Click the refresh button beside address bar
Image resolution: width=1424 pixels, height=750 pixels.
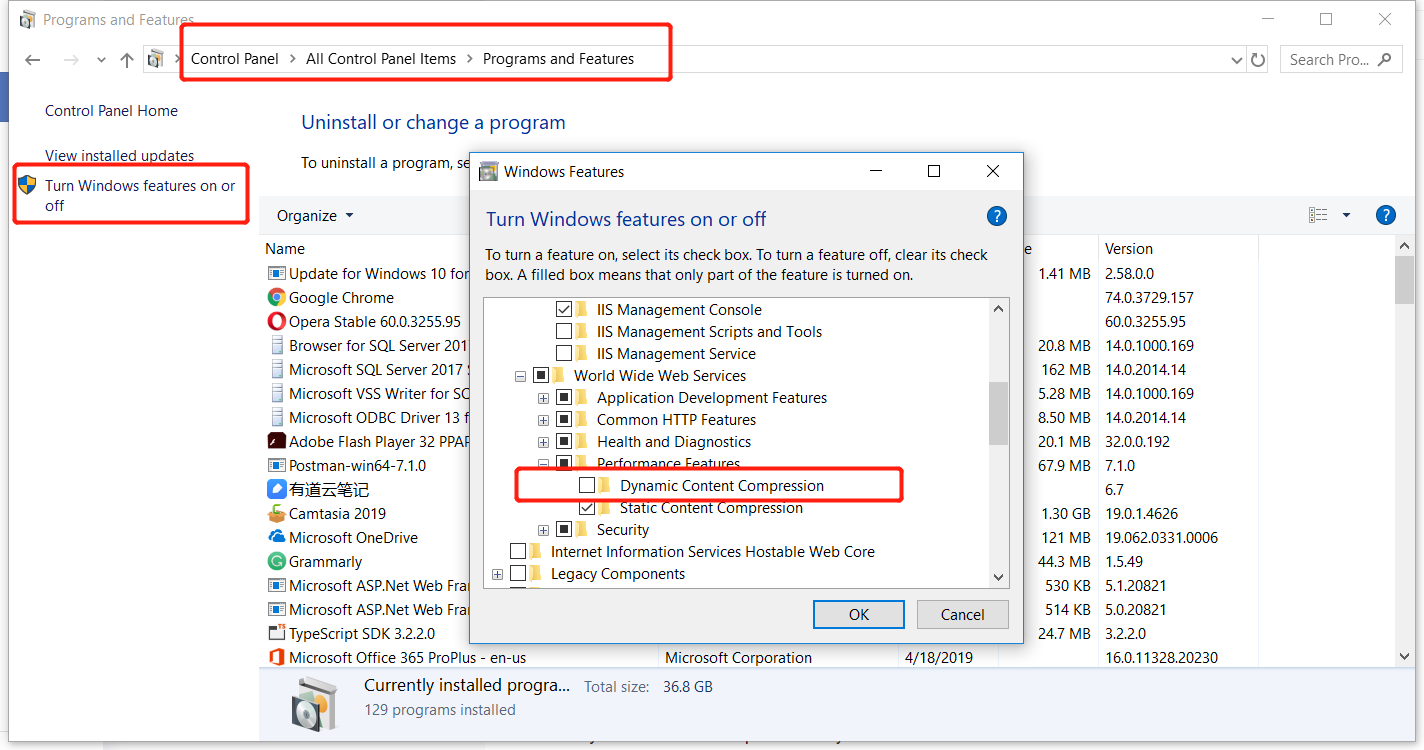1258,60
